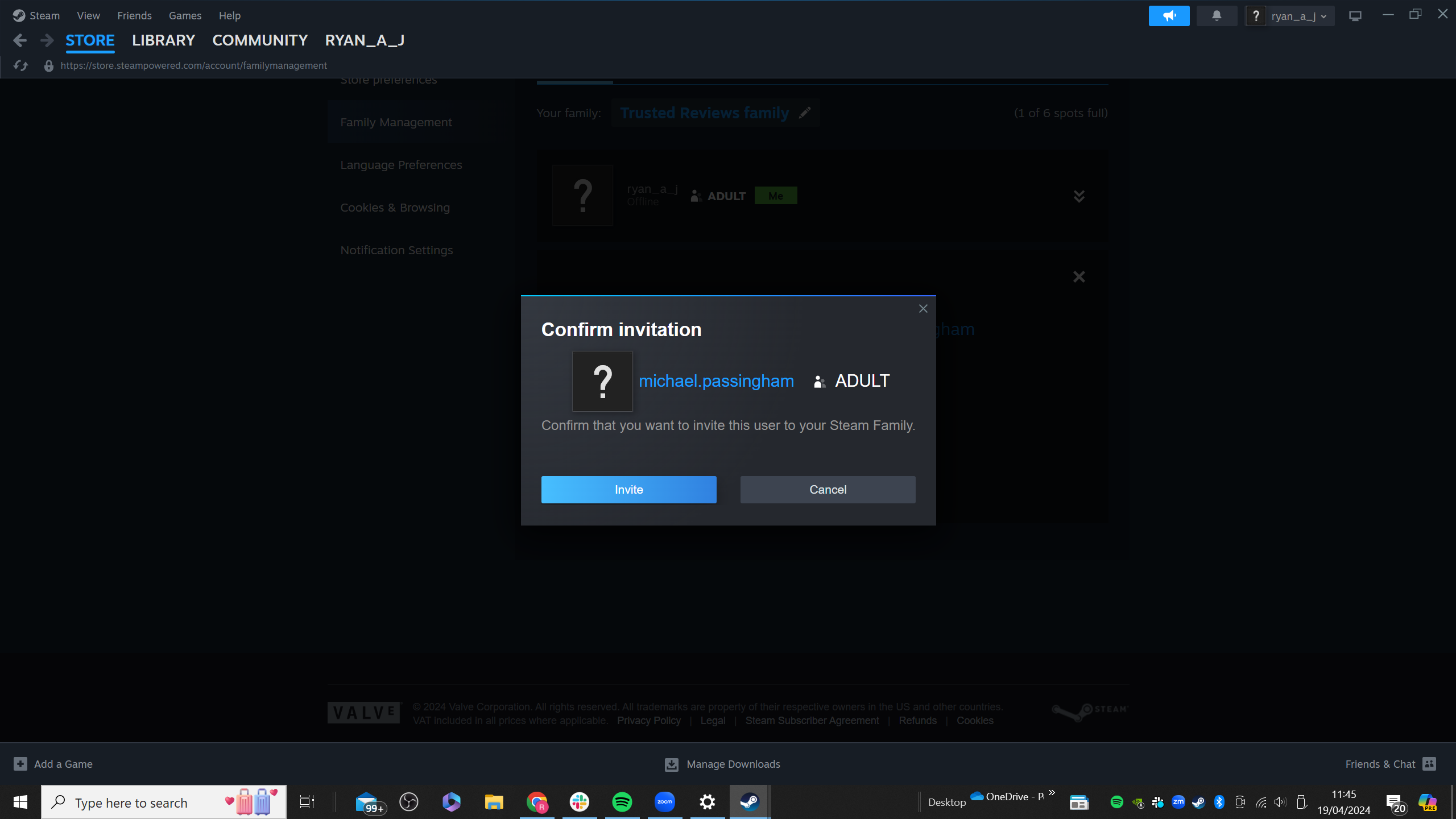
Task: Switch to the LIBRARY tab
Action: (x=163, y=40)
